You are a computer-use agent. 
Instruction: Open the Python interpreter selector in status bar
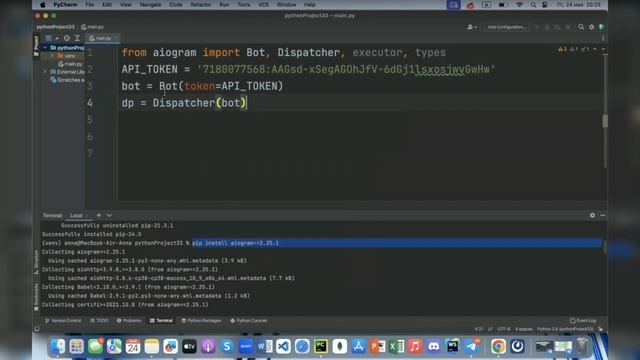point(565,329)
